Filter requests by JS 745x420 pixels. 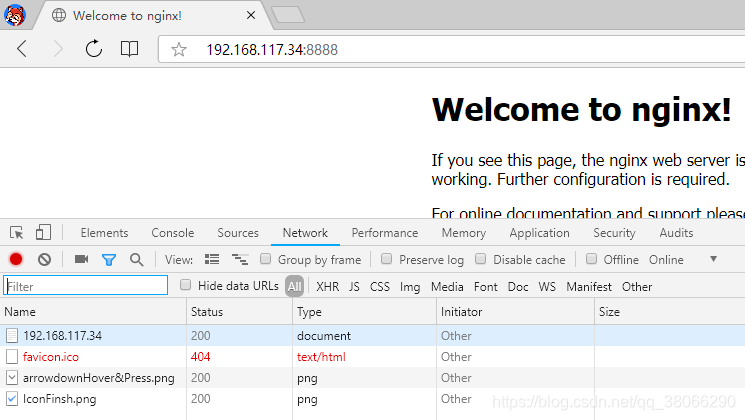click(x=354, y=286)
